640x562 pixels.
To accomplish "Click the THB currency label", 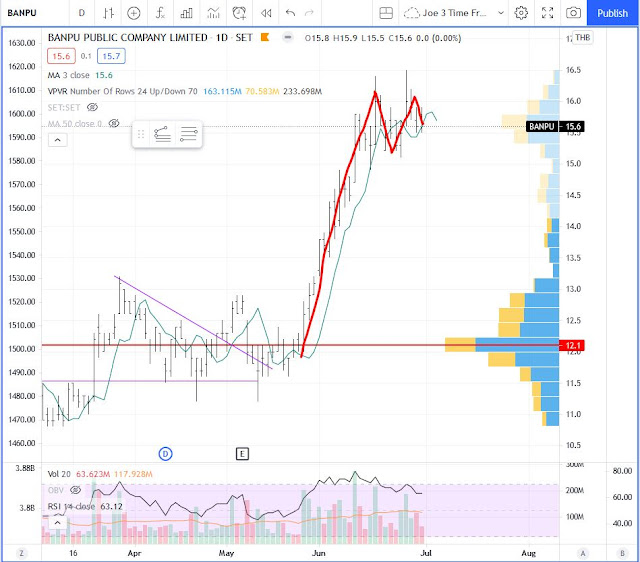I will [582, 38].
